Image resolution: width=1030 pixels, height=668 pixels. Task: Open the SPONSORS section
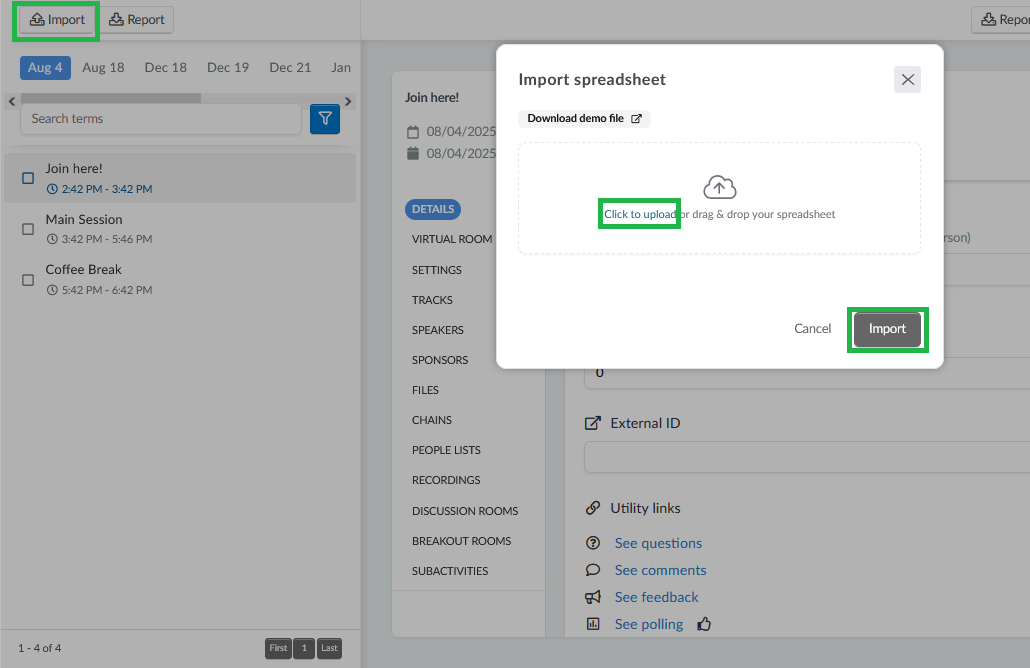tap(440, 360)
